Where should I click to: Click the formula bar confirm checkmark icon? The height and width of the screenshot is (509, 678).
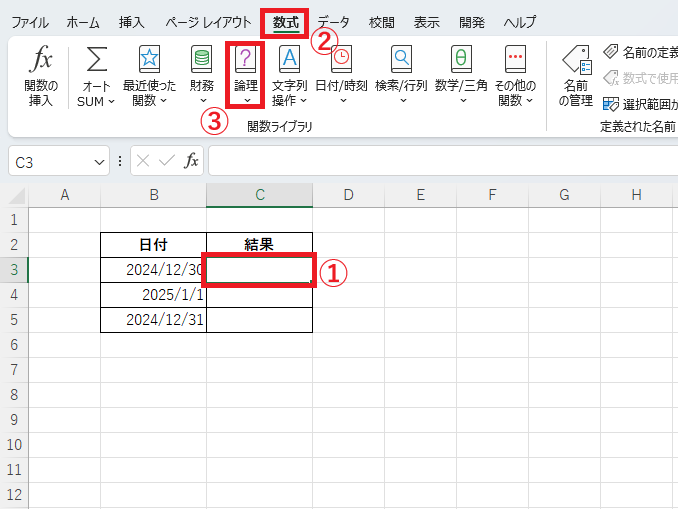pos(166,161)
